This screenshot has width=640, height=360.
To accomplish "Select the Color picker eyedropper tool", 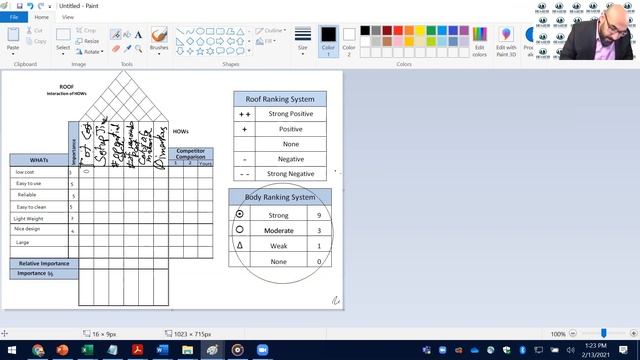I will pos(127,49).
